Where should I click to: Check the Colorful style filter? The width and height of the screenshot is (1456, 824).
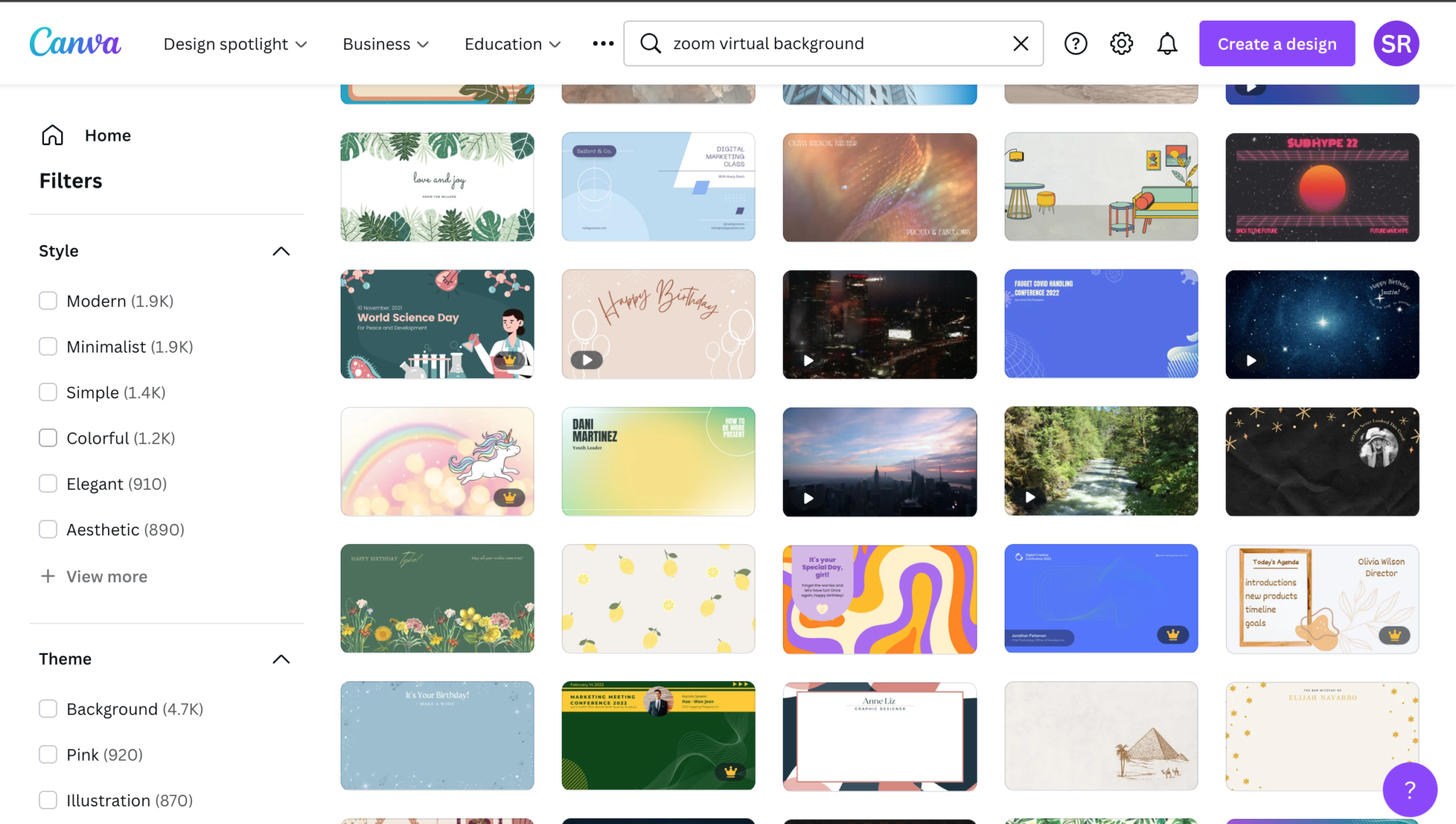click(x=48, y=437)
